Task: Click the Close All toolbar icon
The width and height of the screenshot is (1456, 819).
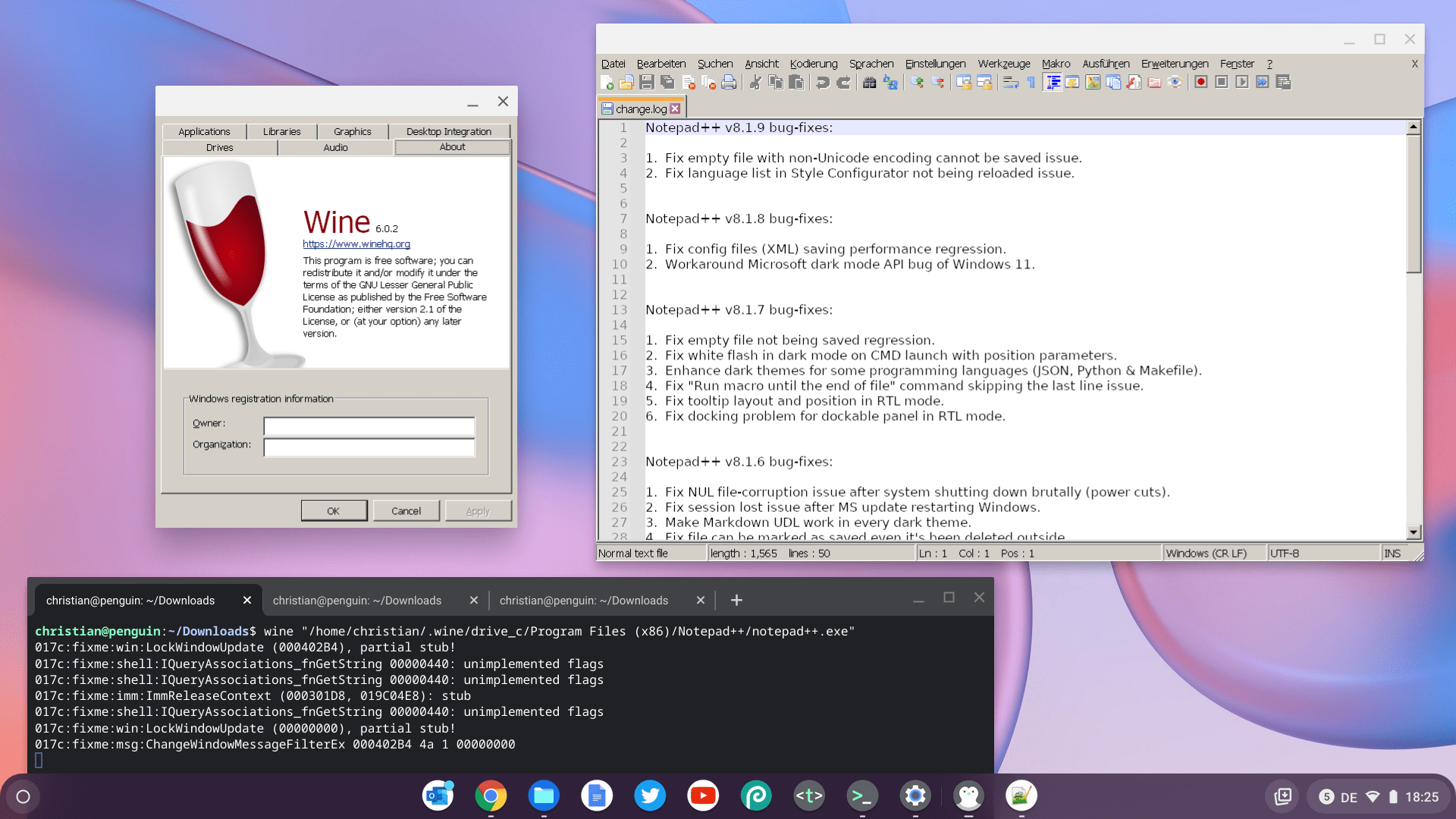Action: [x=708, y=83]
